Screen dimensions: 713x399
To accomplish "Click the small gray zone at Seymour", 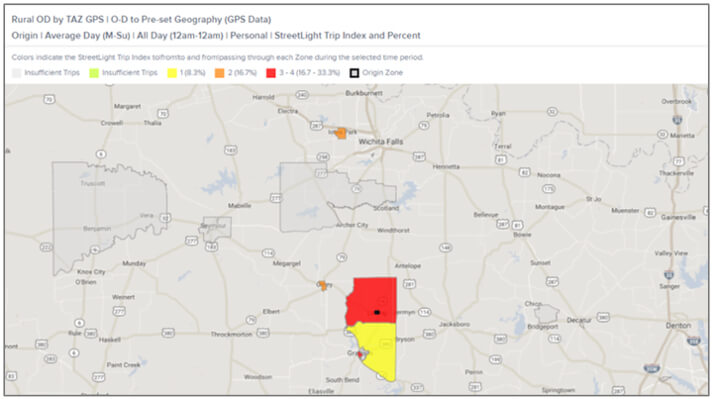I will (217, 228).
